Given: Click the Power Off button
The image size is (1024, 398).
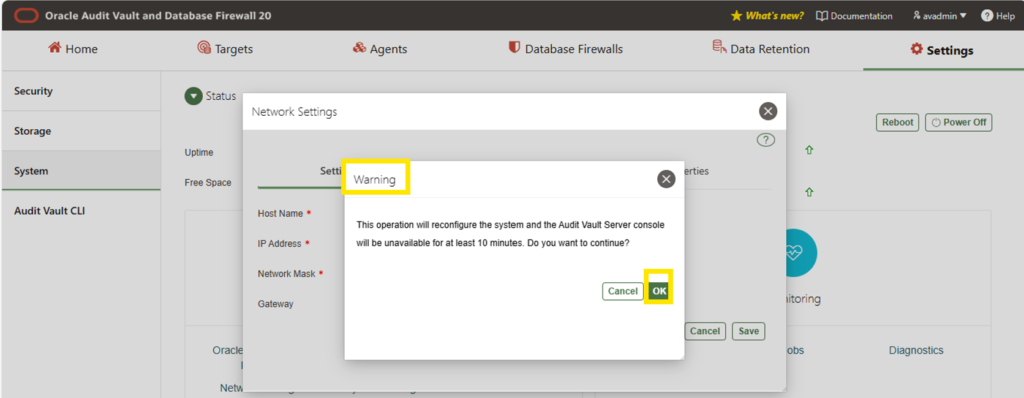Looking at the screenshot, I should [959, 122].
